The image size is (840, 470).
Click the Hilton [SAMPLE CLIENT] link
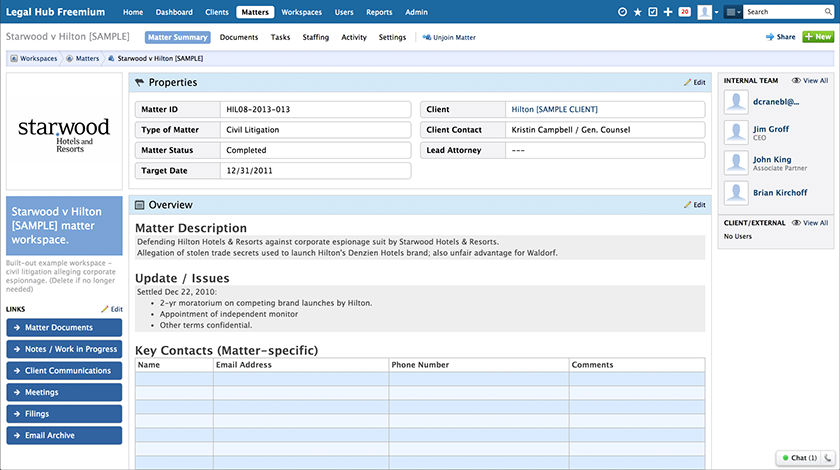point(554,109)
